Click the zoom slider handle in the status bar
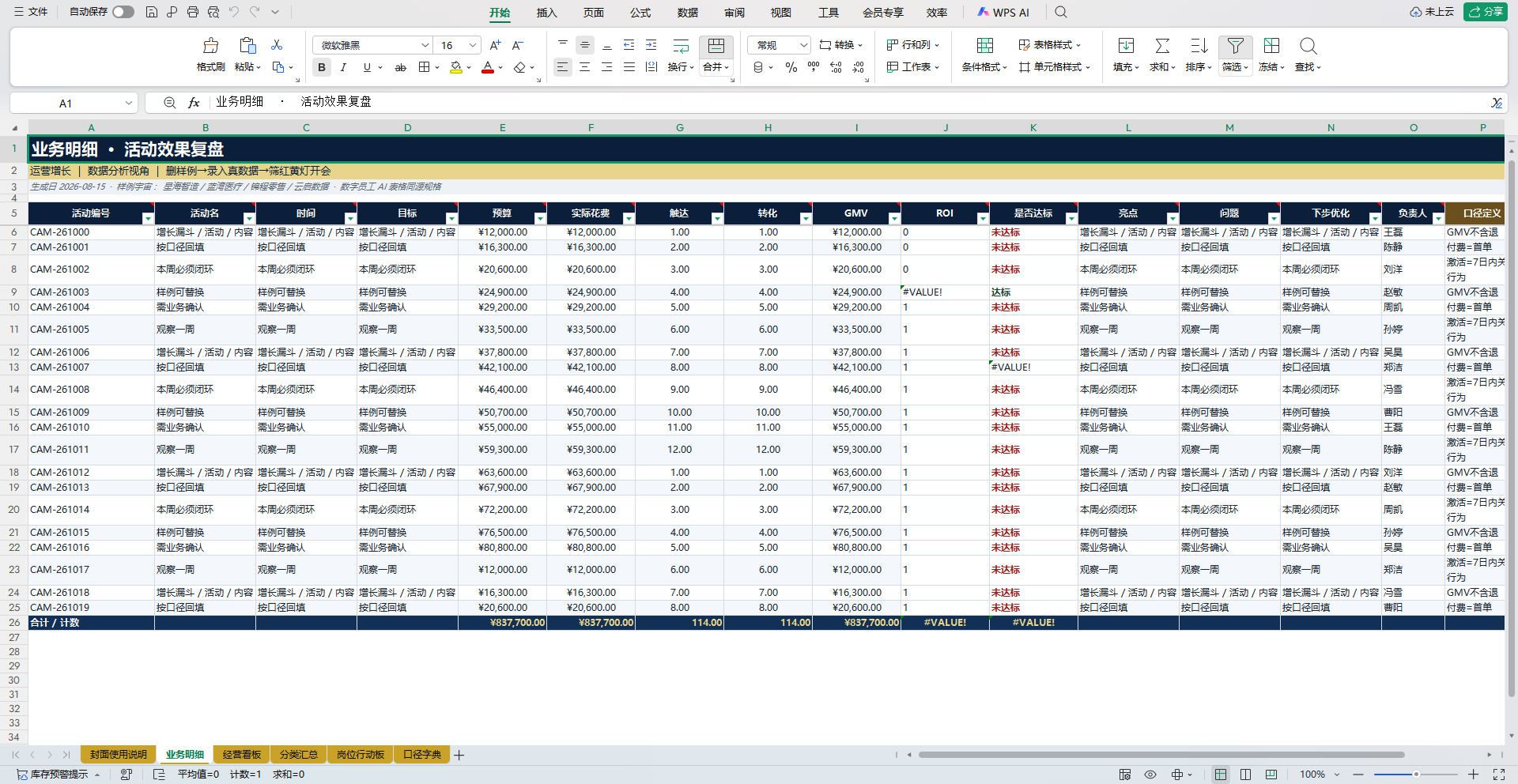The height and width of the screenshot is (784, 1518). 1416,775
